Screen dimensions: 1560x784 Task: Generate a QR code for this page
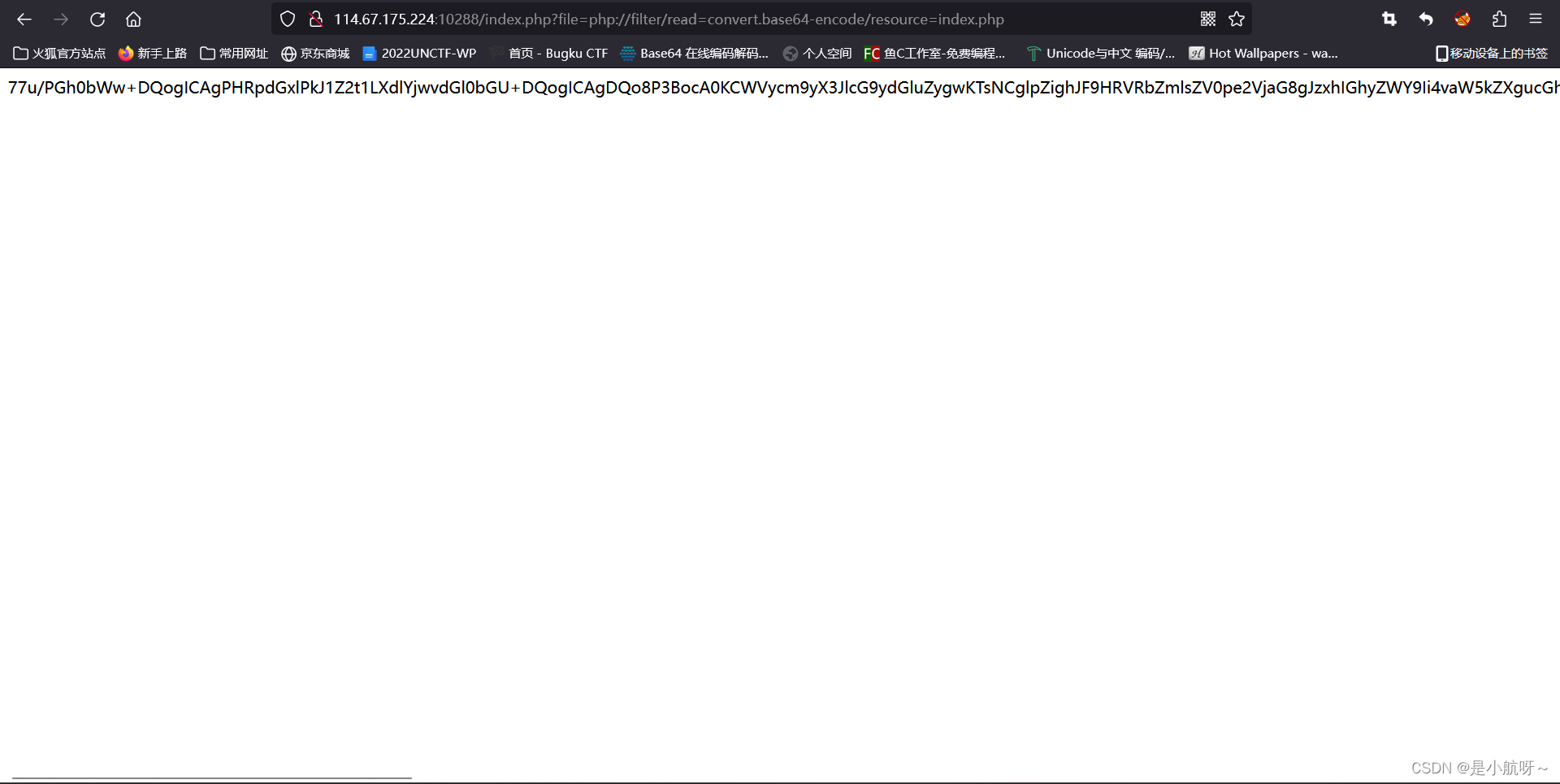pyautogui.click(x=1208, y=19)
